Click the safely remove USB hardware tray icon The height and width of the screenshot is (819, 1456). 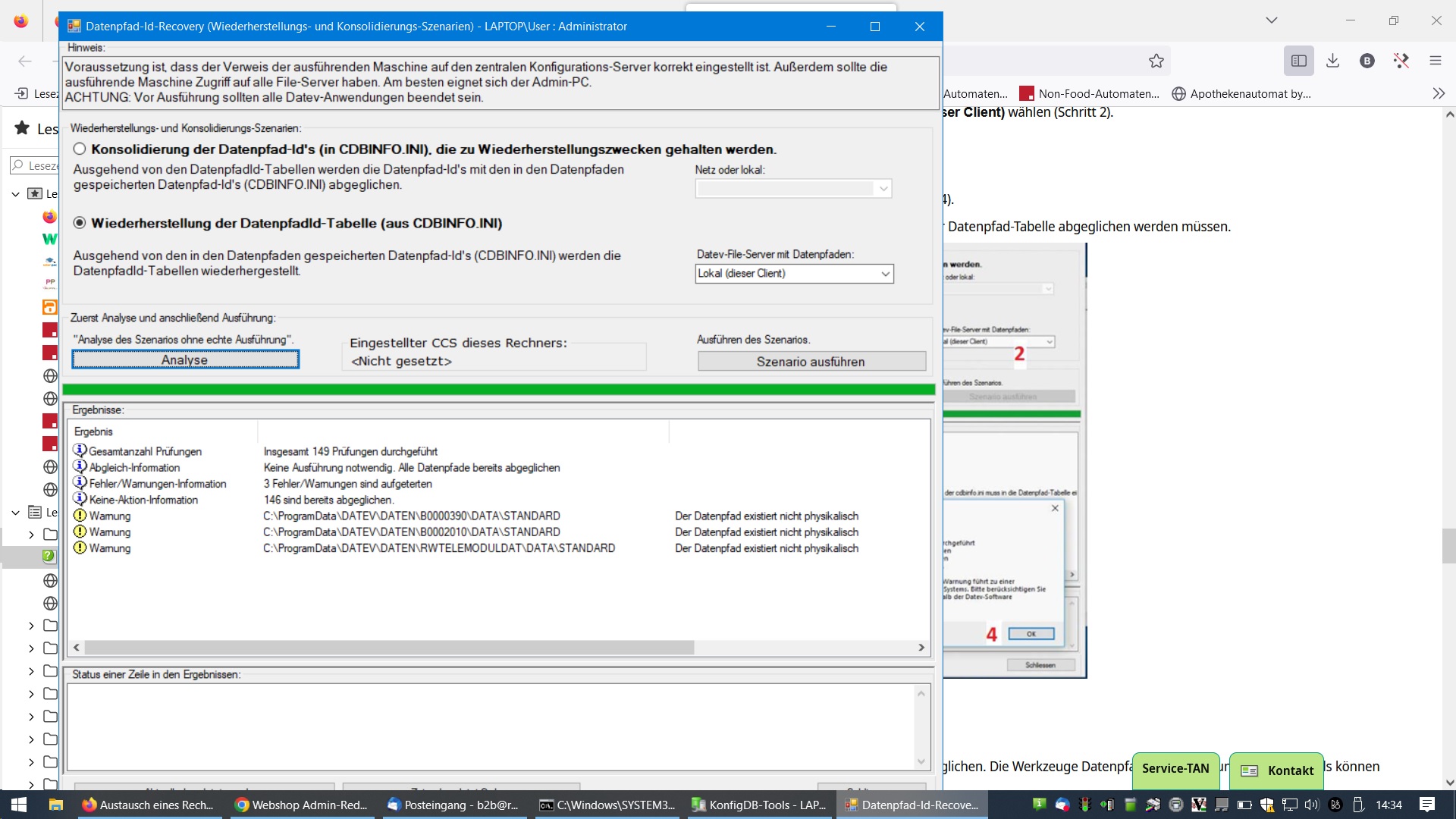coord(1358,805)
